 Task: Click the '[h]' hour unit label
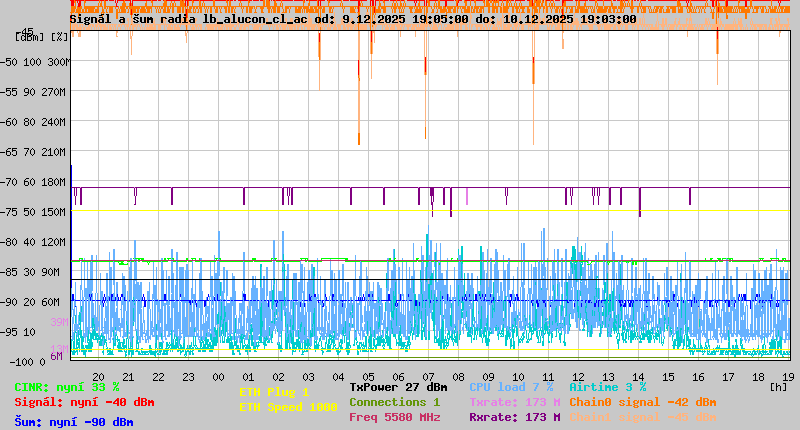[779, 386]
